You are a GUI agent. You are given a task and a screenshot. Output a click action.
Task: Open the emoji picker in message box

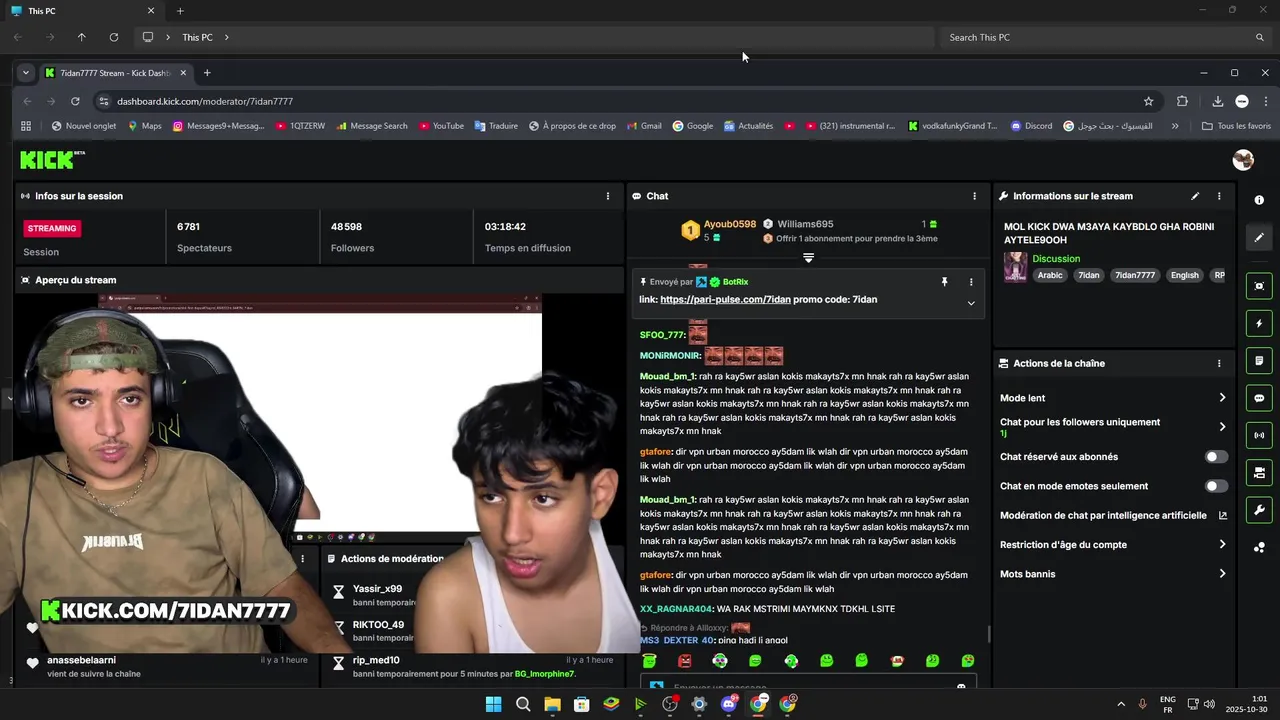(961, 687)
